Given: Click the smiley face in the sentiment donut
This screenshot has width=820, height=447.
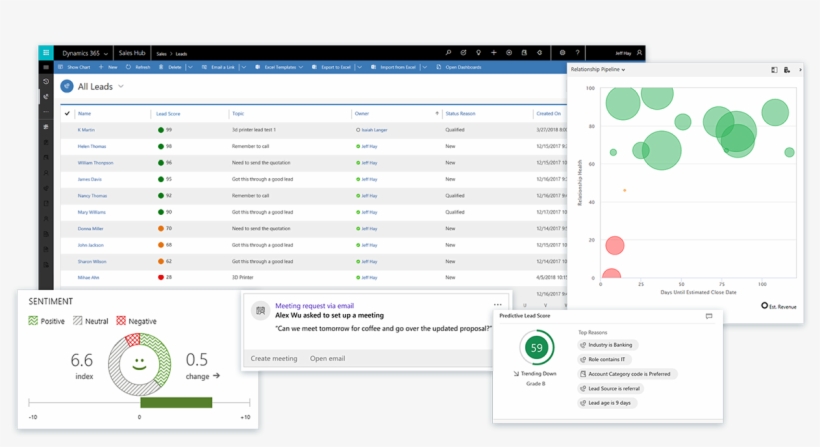Looking at the screenshot, I should tap(139, 363).
